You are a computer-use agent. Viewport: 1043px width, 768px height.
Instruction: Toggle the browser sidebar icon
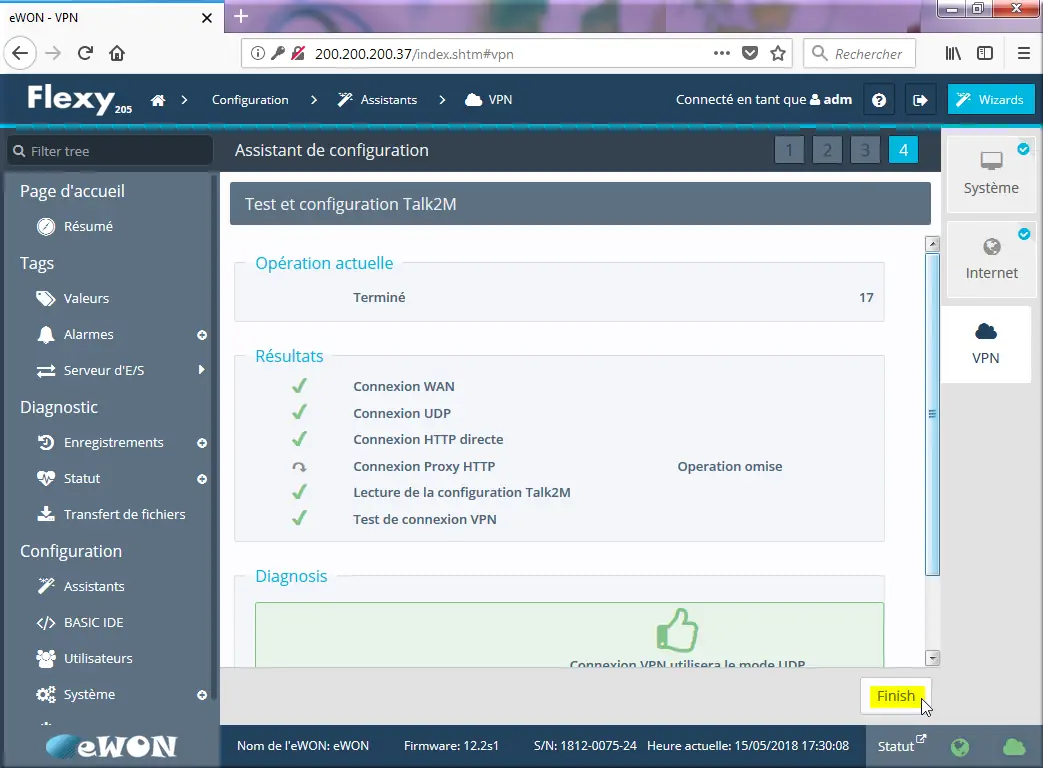pyautogui.click(x=985, y=53)
